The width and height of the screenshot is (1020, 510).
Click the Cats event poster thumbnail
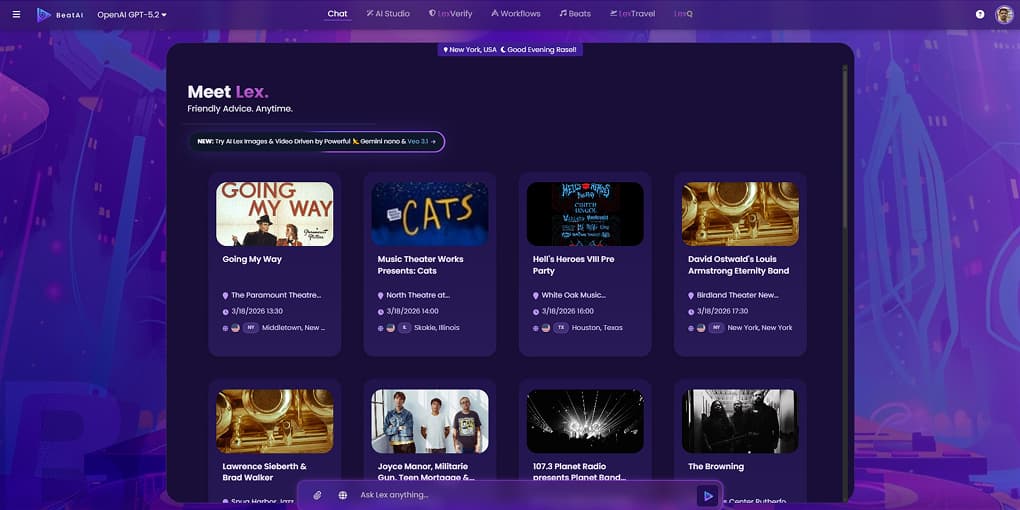pos(430,214)
